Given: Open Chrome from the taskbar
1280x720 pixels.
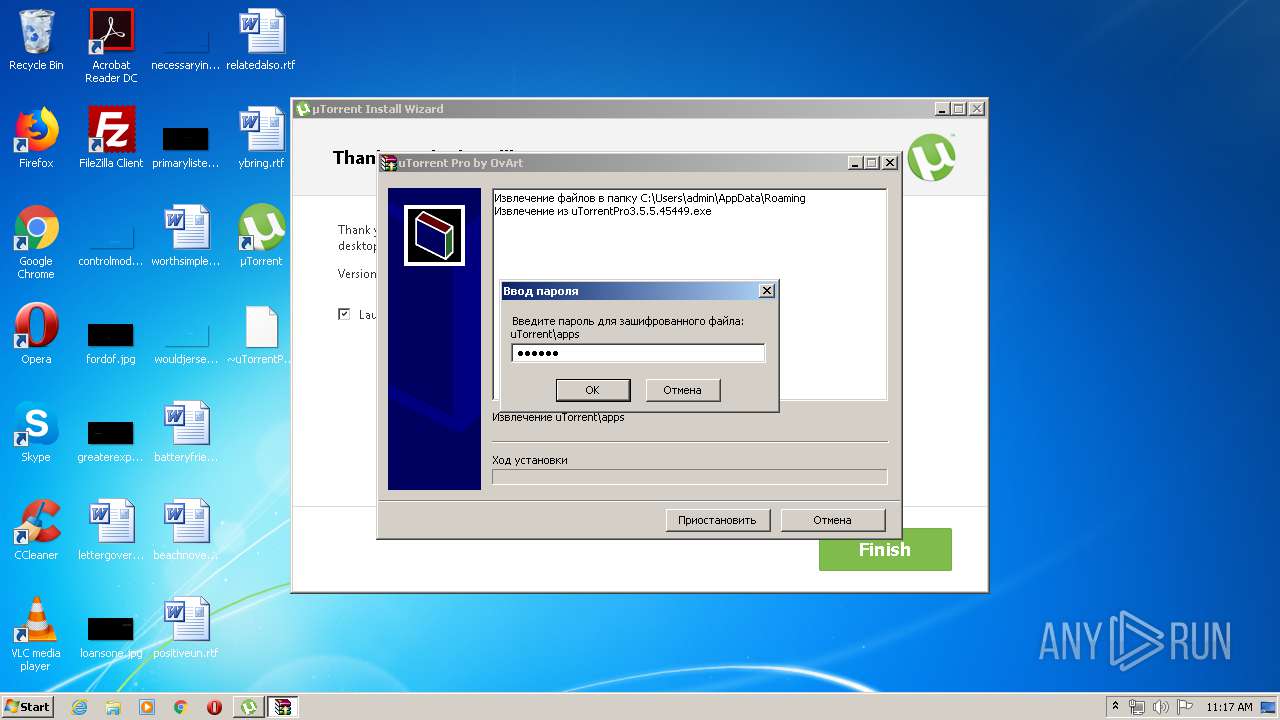Looking at the screenshot, I should tap(181, 707).
